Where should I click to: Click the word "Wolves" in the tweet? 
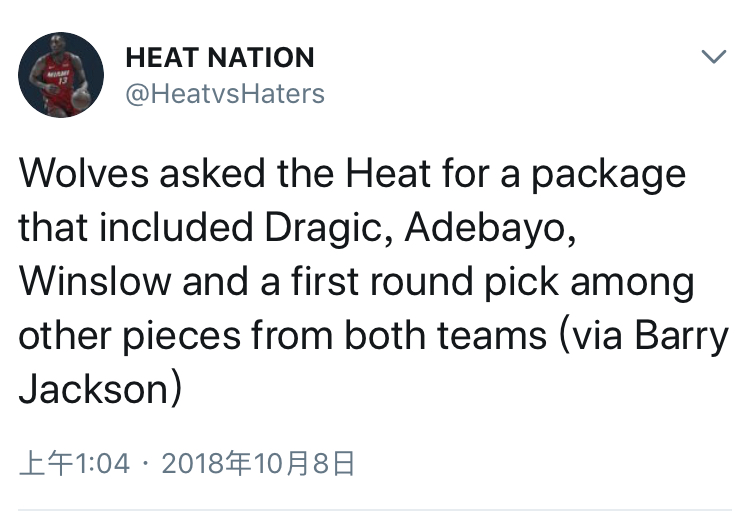(84, 173)
